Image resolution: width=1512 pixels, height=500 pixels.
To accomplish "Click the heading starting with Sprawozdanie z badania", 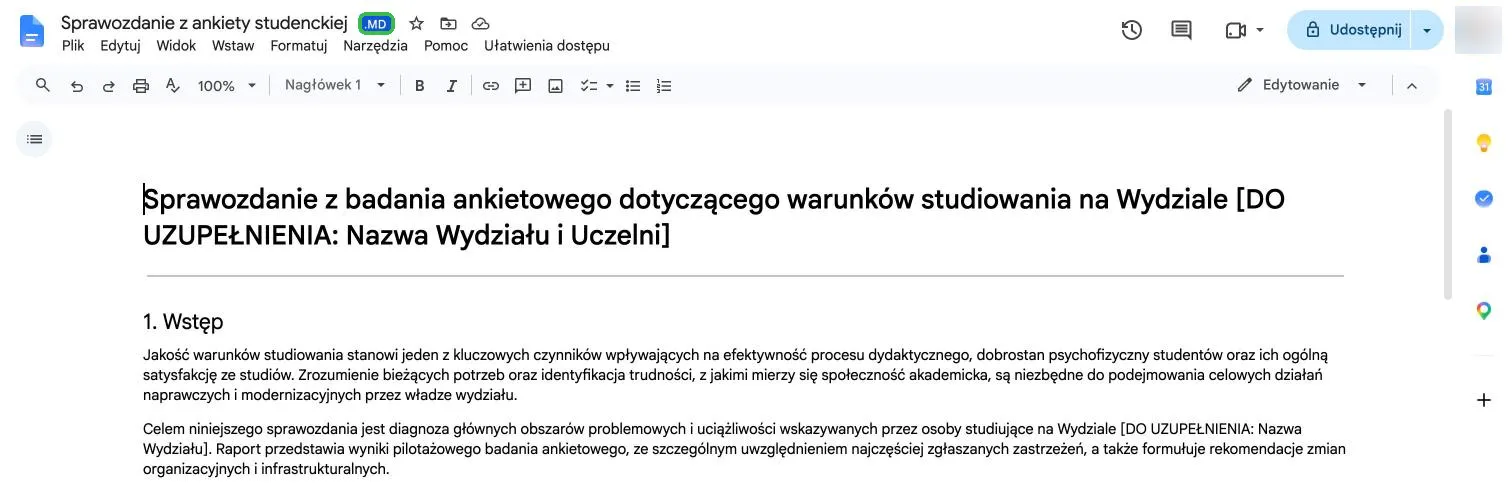I will point(714,217).
